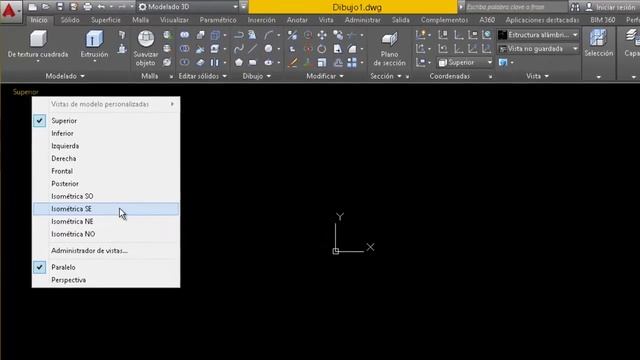Click the Undo arrow icon
The image size is (640, 360).
click(101, 7)
